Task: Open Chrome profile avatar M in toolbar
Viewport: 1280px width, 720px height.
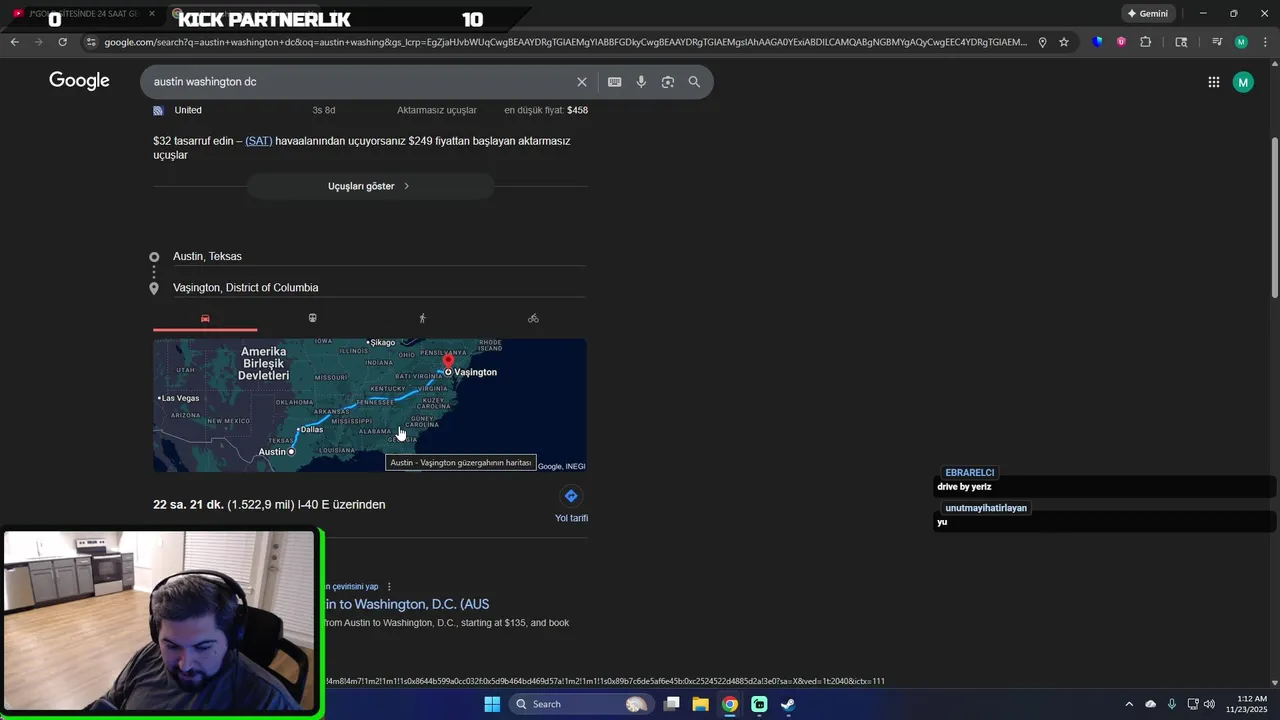Action: click(1241, 42)
